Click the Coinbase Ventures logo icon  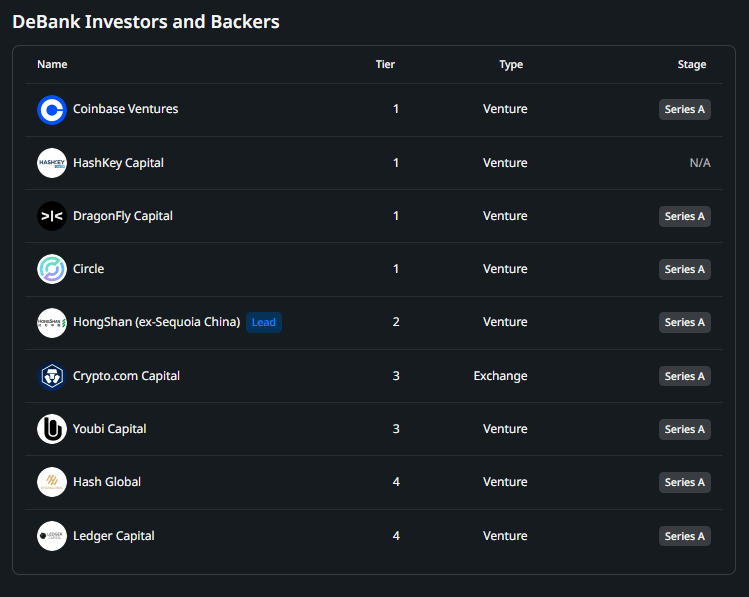coord(52,110)
